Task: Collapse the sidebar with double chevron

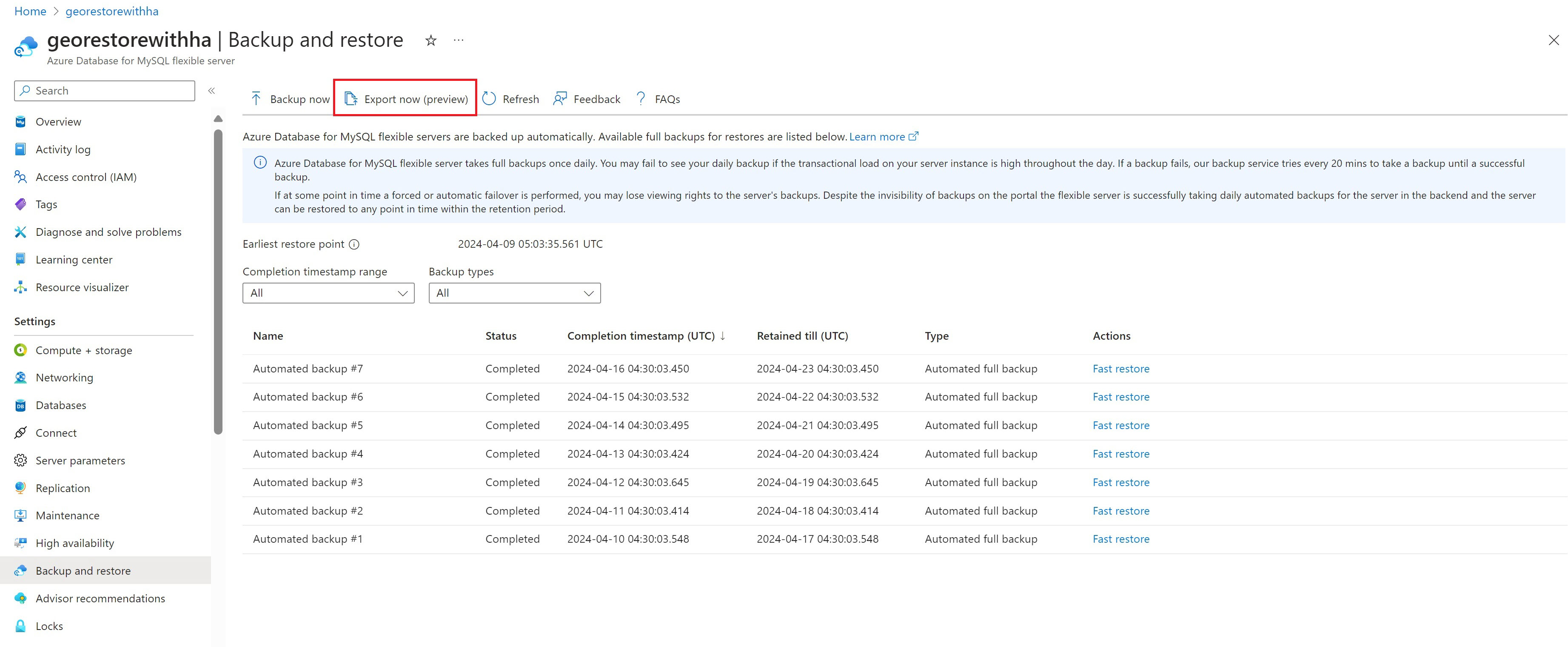Action: click(x=212, y=91)
